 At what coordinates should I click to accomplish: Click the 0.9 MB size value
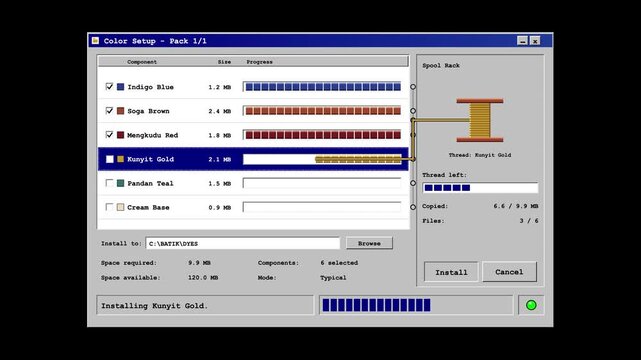(x=220, y=208)
